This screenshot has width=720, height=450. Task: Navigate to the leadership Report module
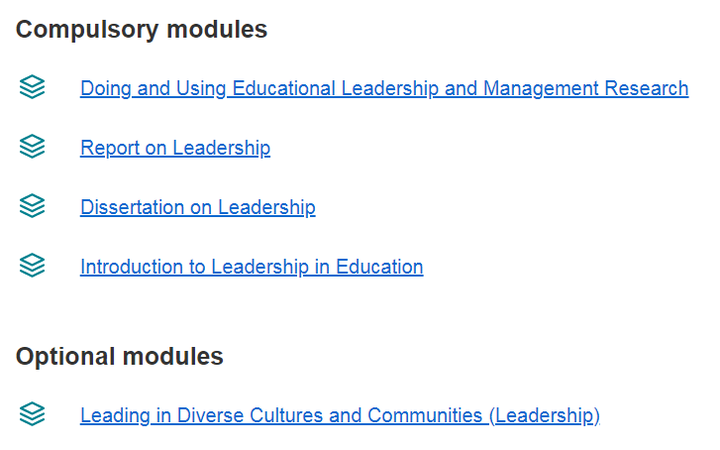pyautogui.click(x=175, y=148)
